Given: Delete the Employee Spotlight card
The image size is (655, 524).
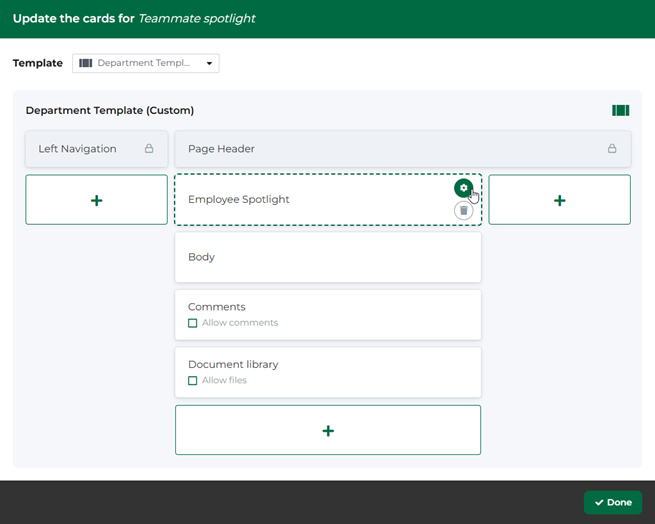Looking at the screenshot, I should pyautogui.click(x=463, y=211).
